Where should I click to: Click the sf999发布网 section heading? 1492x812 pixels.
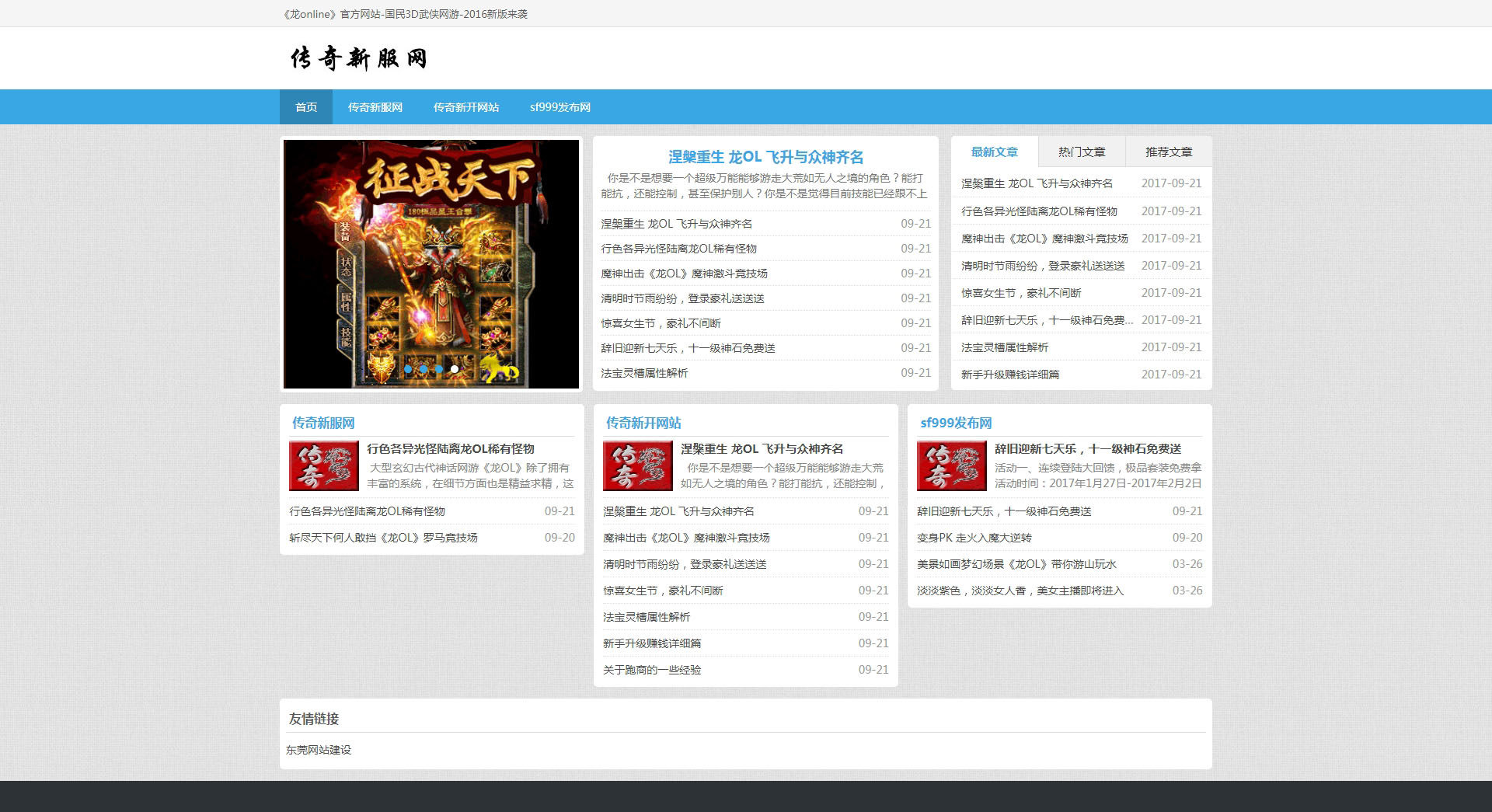tap(956, 423)
